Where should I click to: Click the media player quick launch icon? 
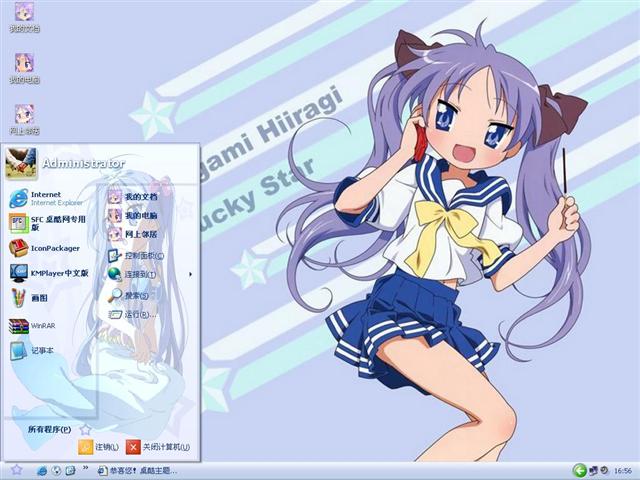point(56,471)
